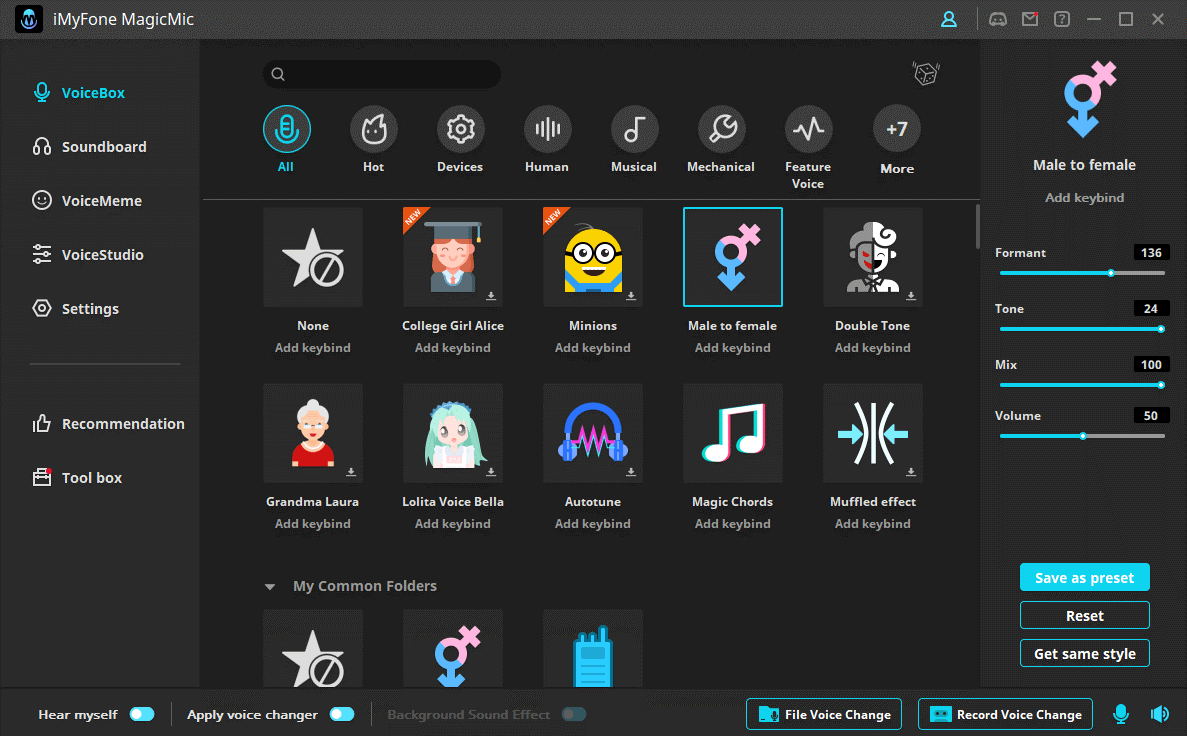Open the More voice categories
This screenshot has height=736, width=1187.
coord(896,128)
